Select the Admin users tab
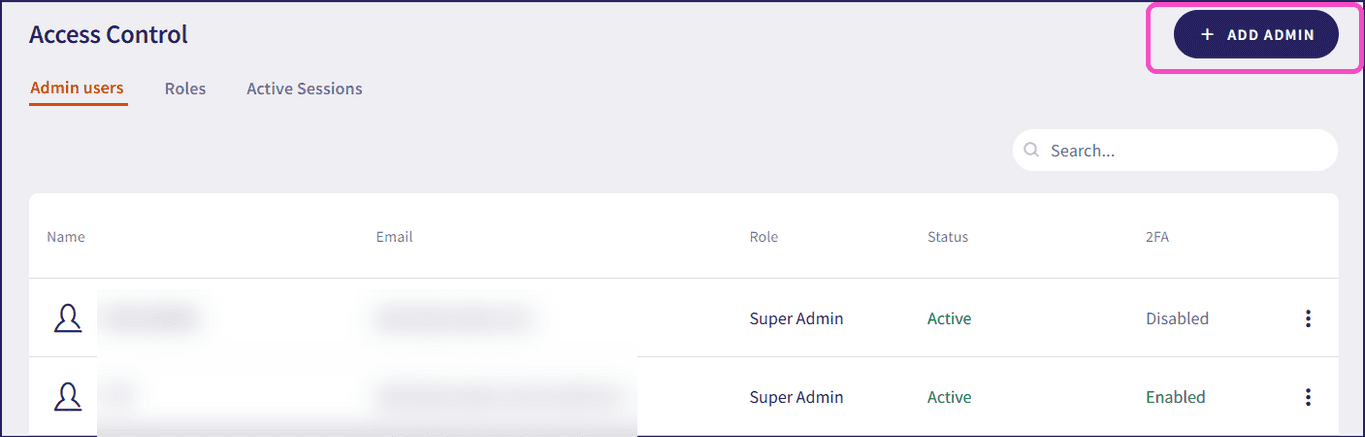Viewport: 1365px width, 437px height. coord(77,88)
